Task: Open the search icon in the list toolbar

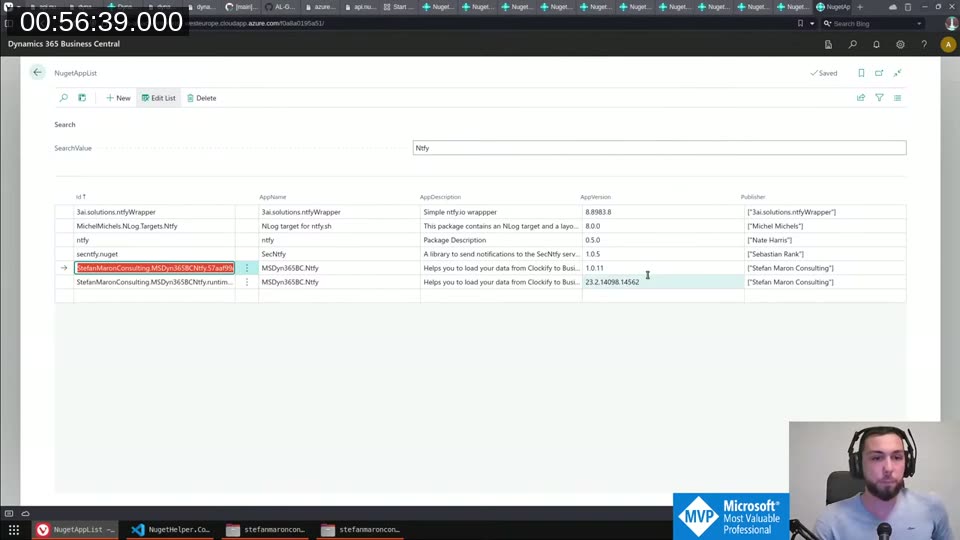Action: 64,98
